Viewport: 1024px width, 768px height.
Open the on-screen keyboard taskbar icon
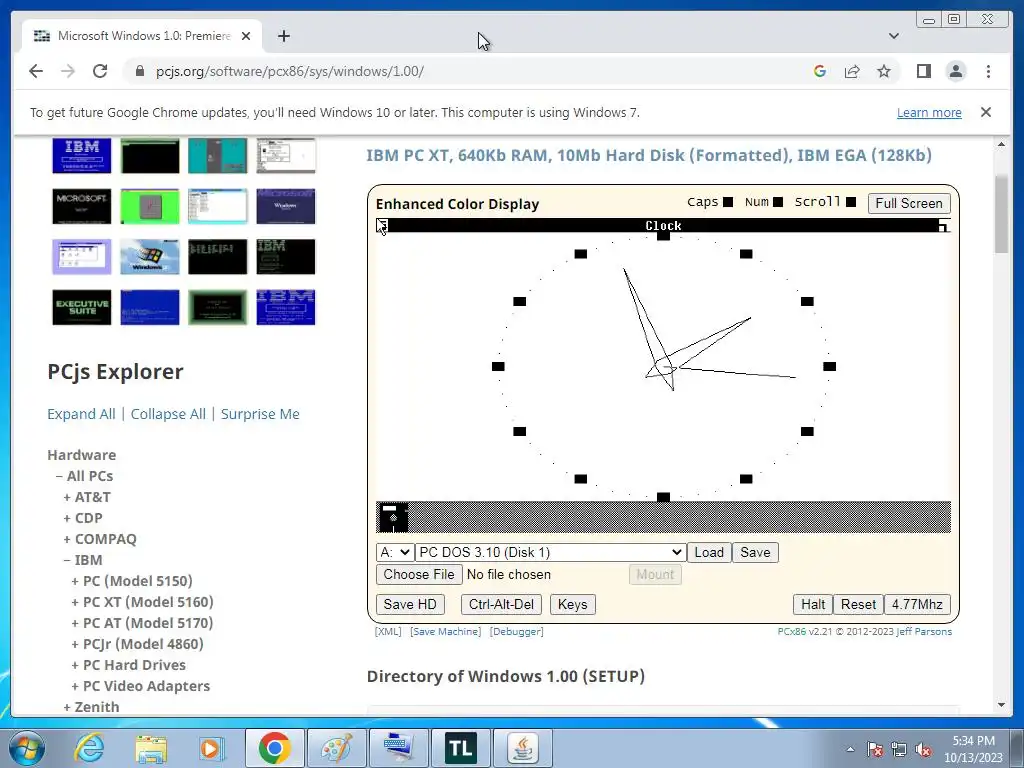coord(398,748)
